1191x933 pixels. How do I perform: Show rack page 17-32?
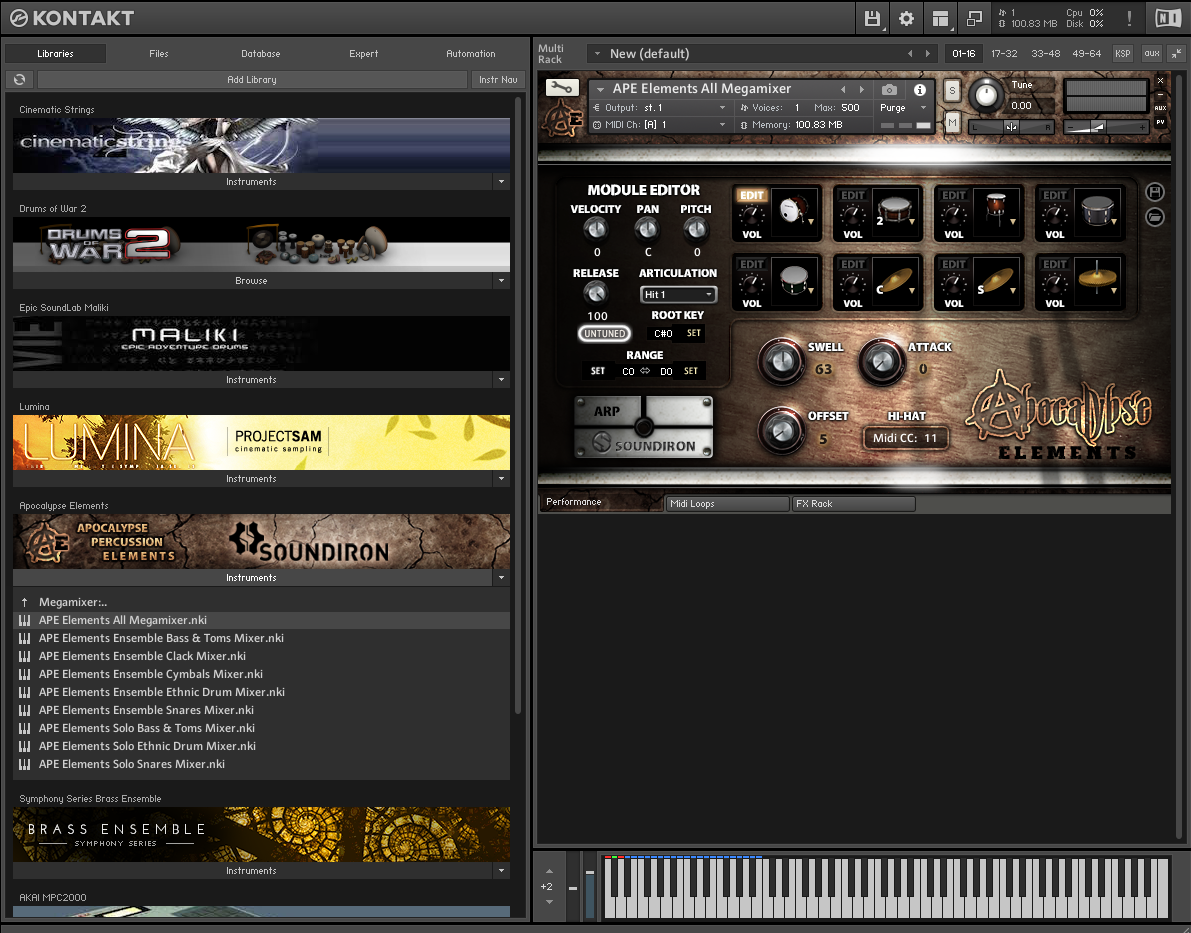1004,53
